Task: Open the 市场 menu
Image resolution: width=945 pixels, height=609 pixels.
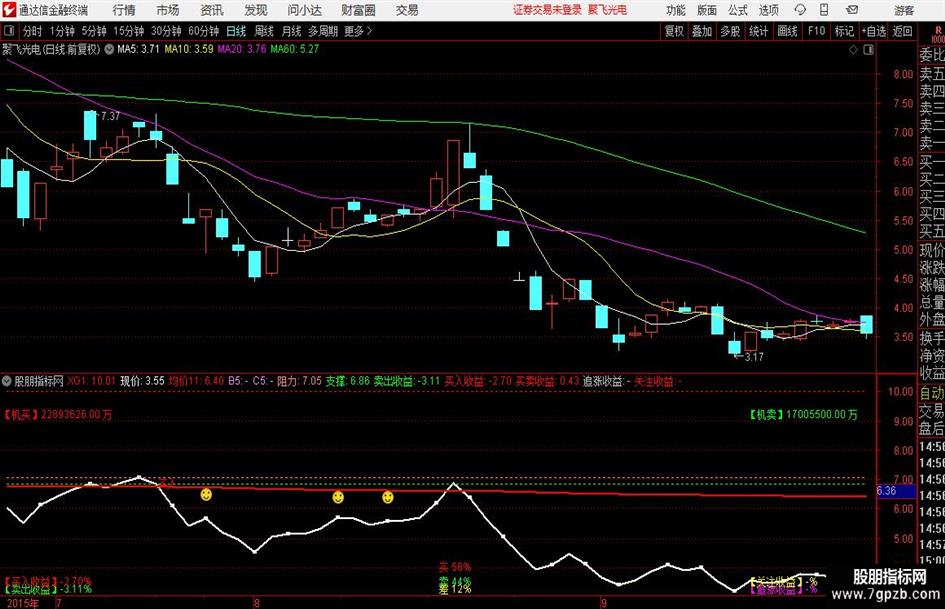Action: pos(168,10)
